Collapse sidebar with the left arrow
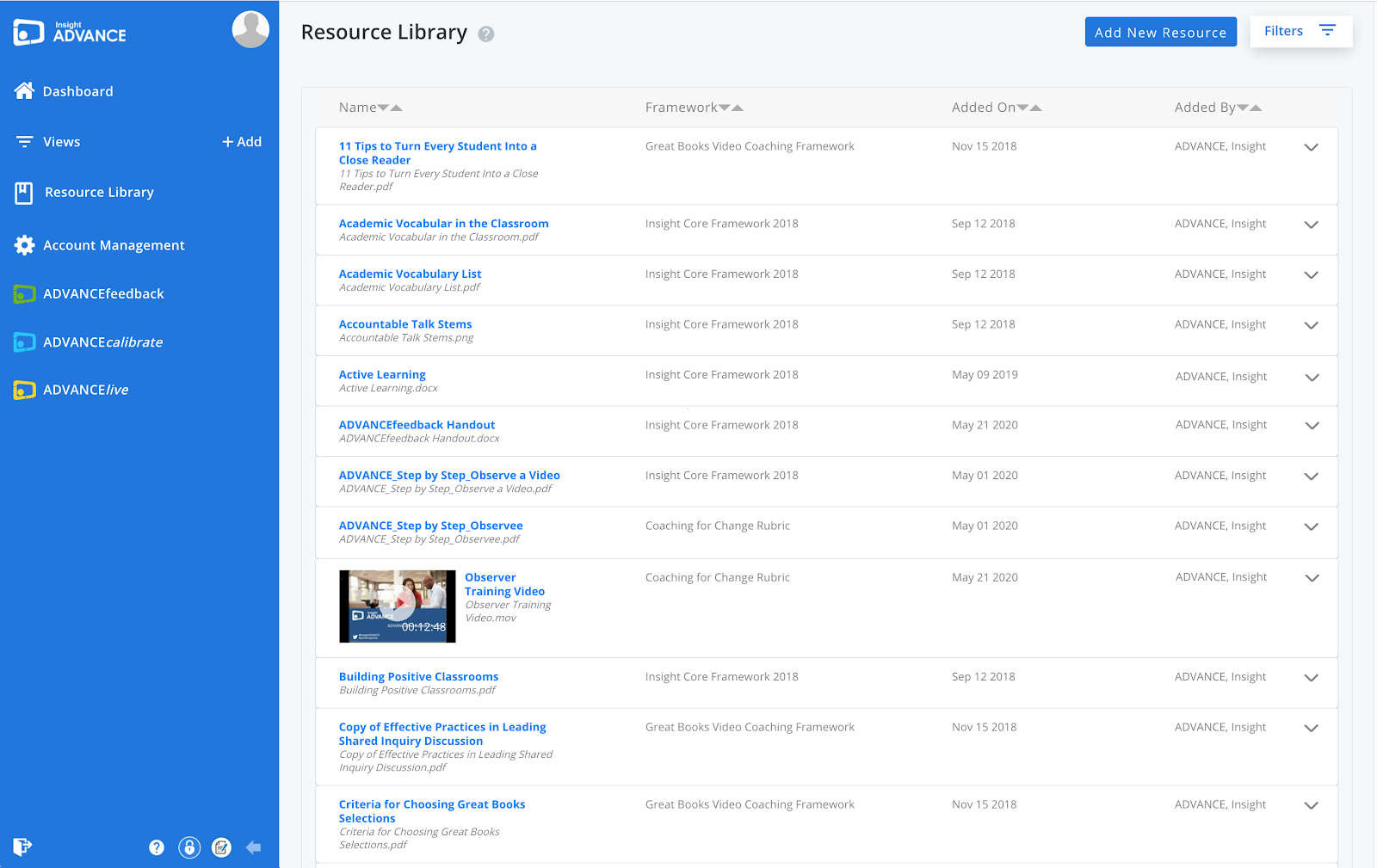The image size is (1377, 868). [x=253, y=847]
